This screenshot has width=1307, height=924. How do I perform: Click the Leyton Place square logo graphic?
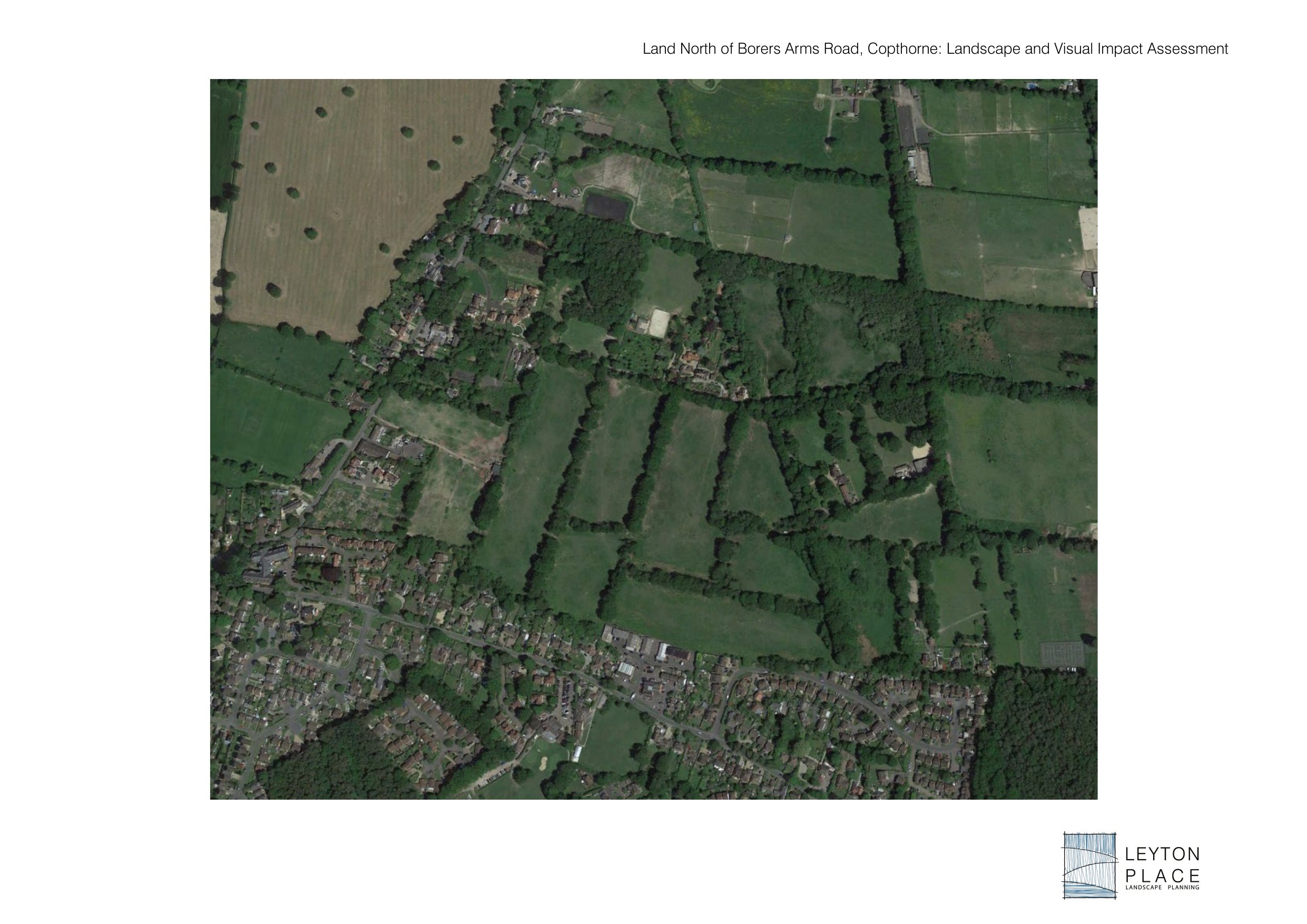pyautogui.click(x=1089, y=866)
